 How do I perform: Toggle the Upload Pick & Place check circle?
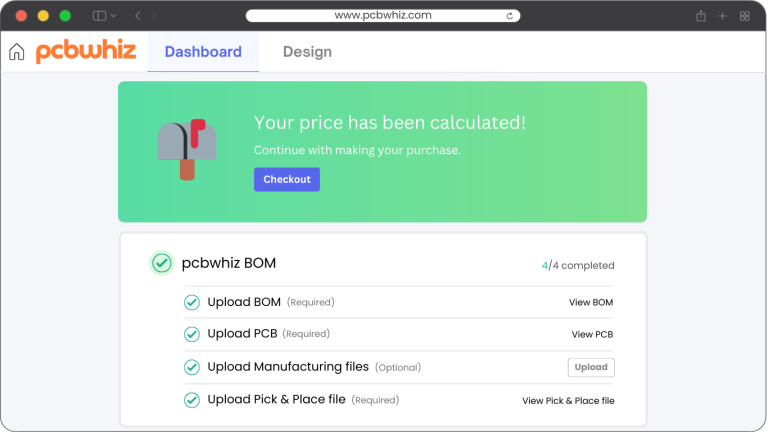click(192, 400)
